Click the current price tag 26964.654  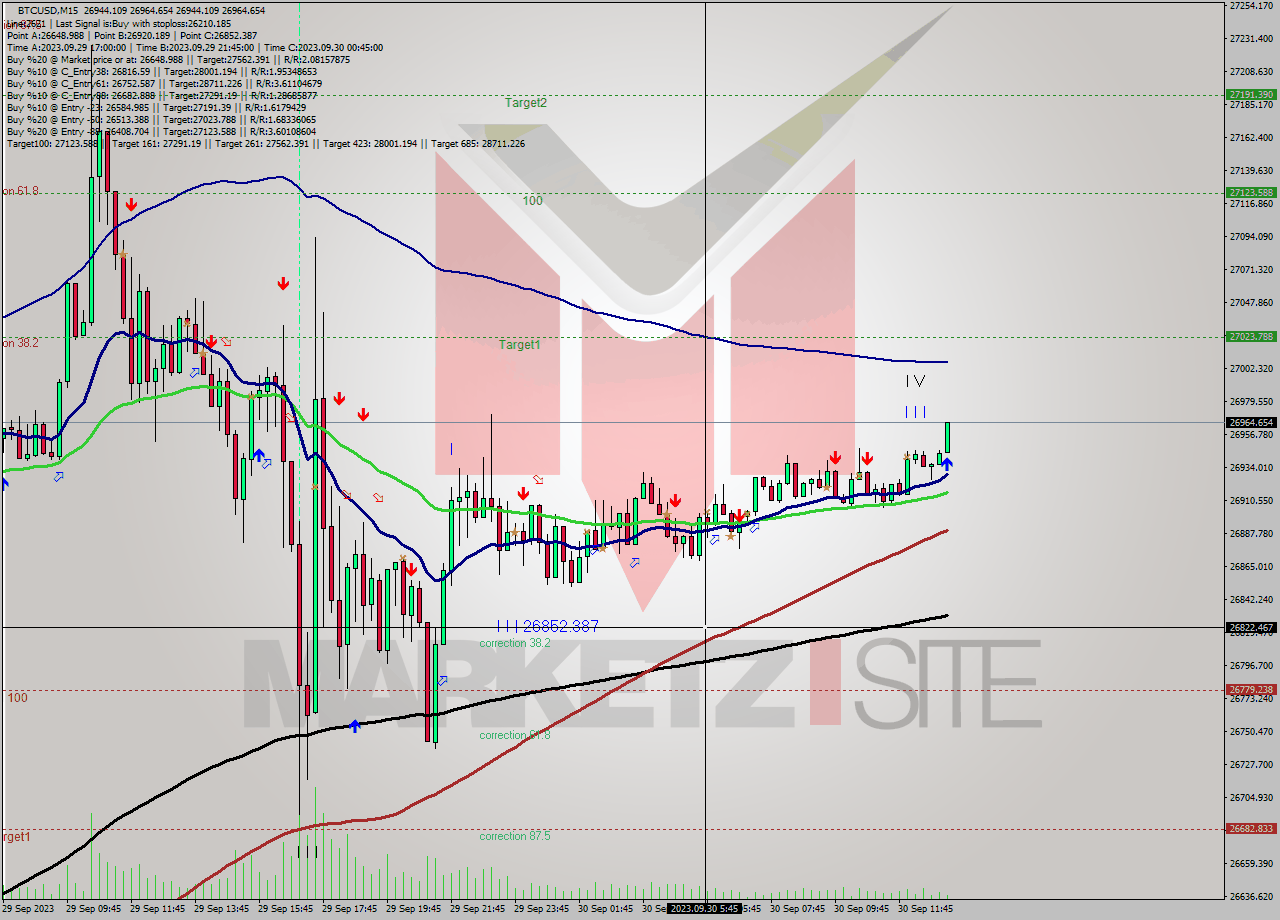tap(1250, 422)
